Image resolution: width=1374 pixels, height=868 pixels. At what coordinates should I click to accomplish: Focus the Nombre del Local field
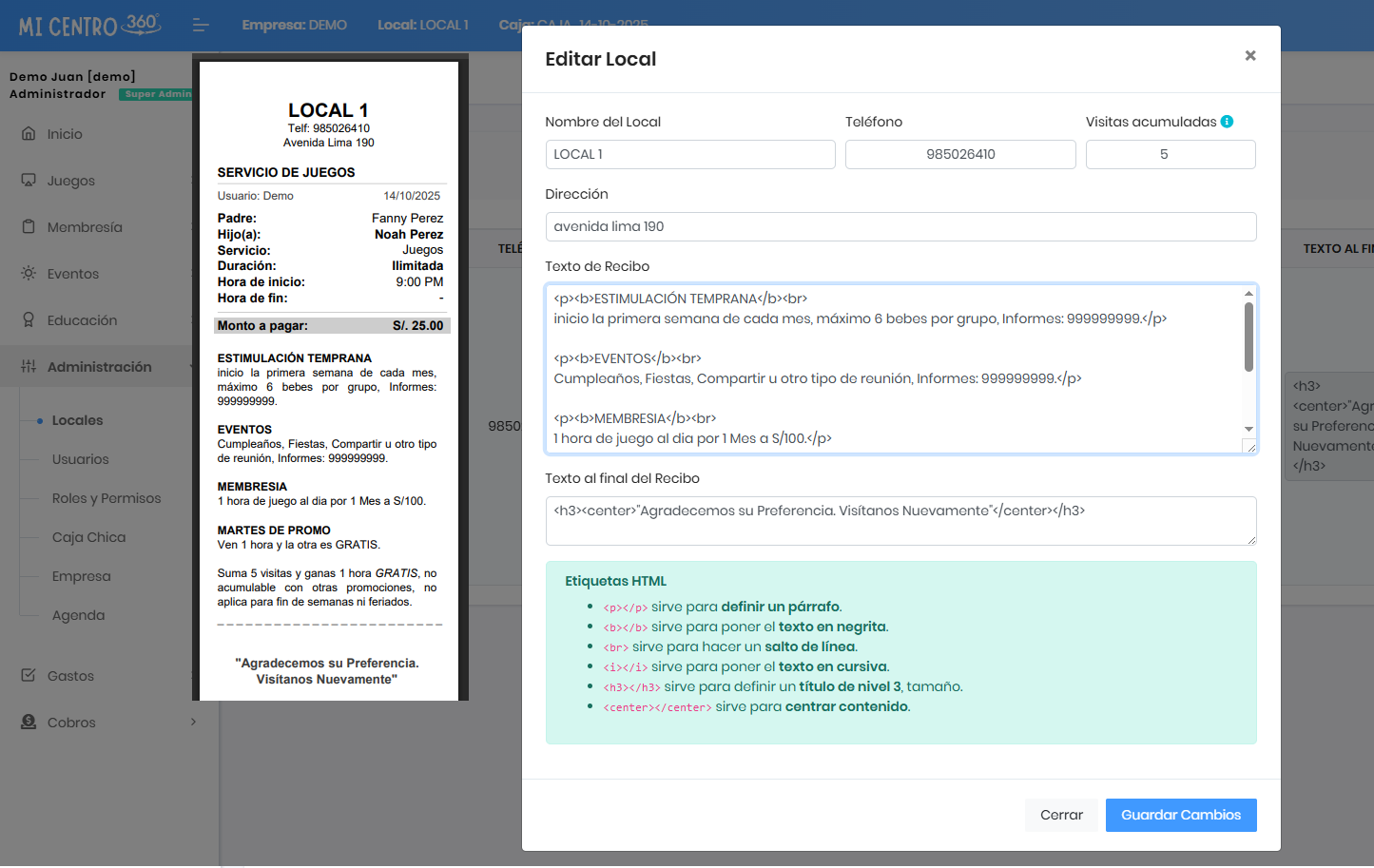pyautogui.click(x=689, y=155)
